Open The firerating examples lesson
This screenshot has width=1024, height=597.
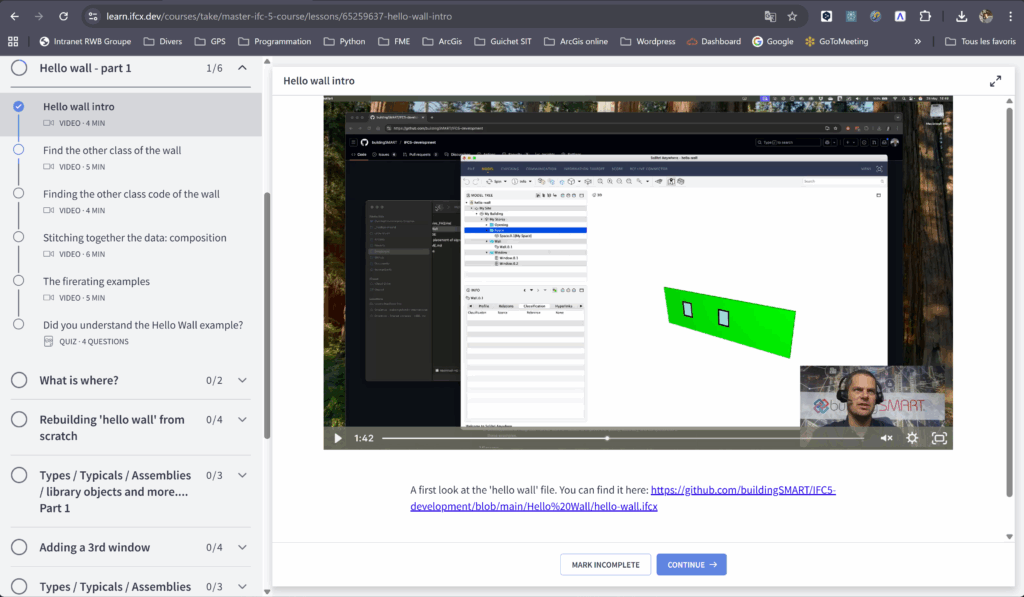pyautogui.click(x=96, y=282)
